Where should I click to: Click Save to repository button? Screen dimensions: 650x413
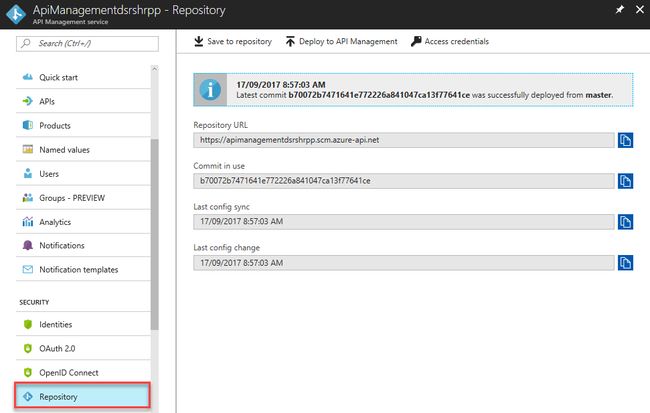click(233, 41)
